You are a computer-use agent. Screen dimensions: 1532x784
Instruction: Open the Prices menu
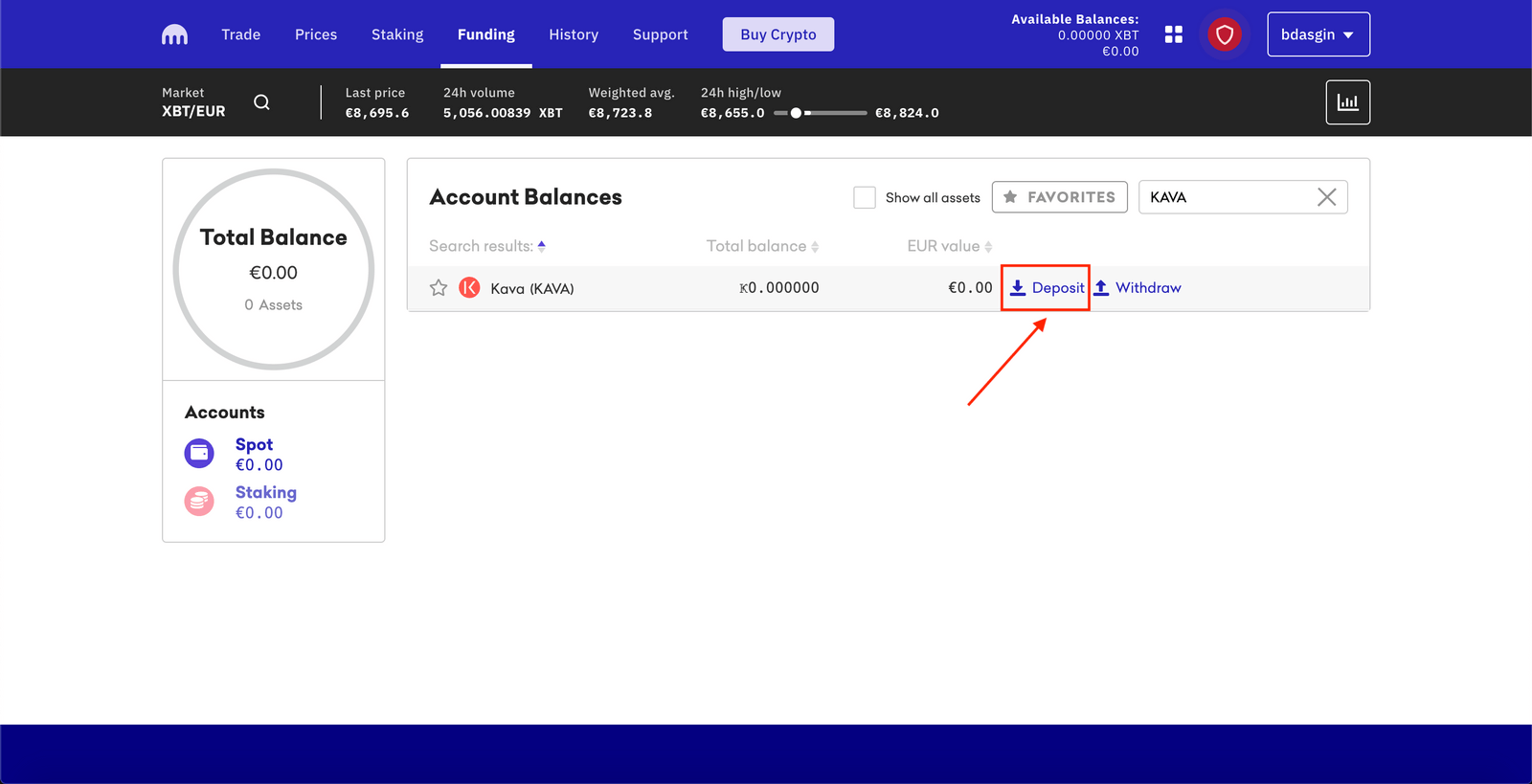pos(316,34)
